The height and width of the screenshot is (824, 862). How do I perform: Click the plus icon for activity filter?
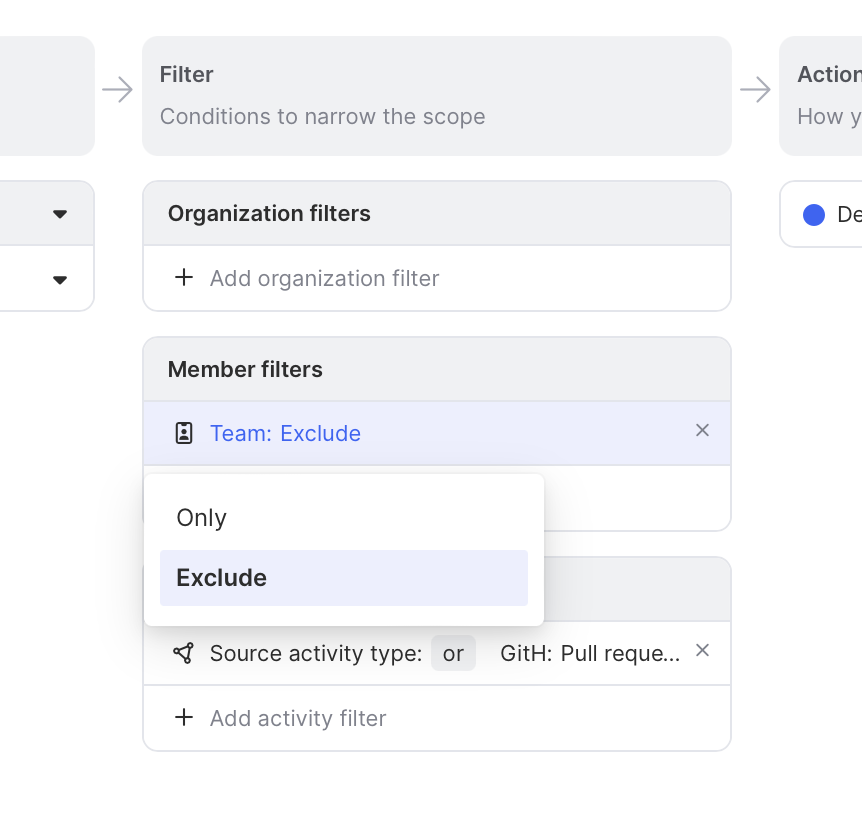[184, 718]
